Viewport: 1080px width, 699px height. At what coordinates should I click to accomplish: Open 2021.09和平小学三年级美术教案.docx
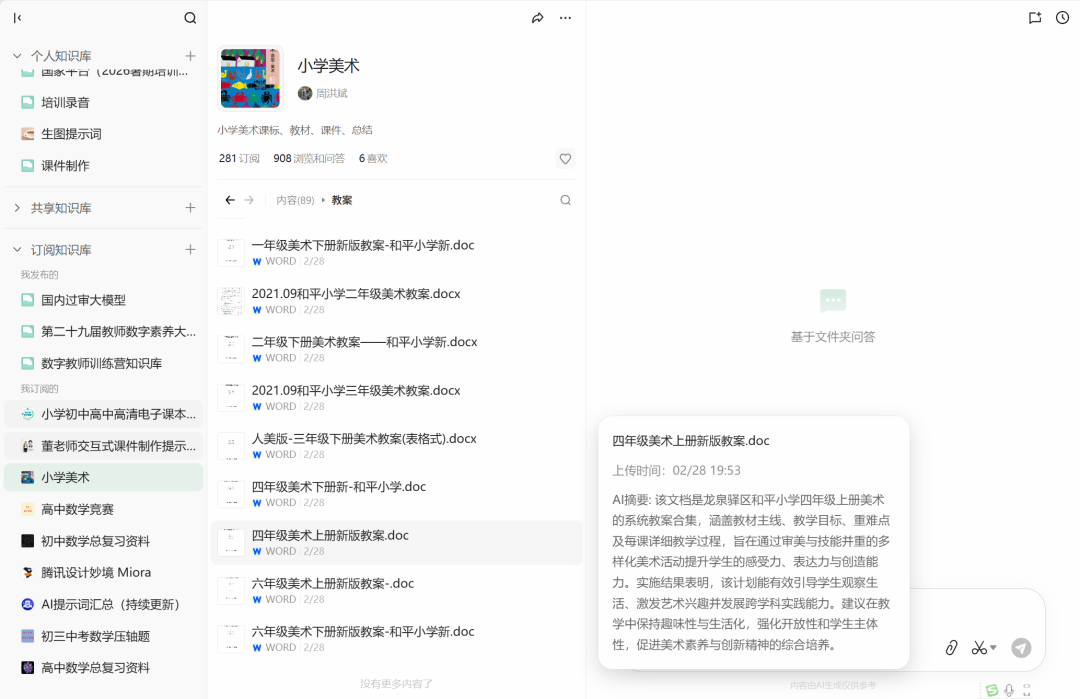pos(397,397)
